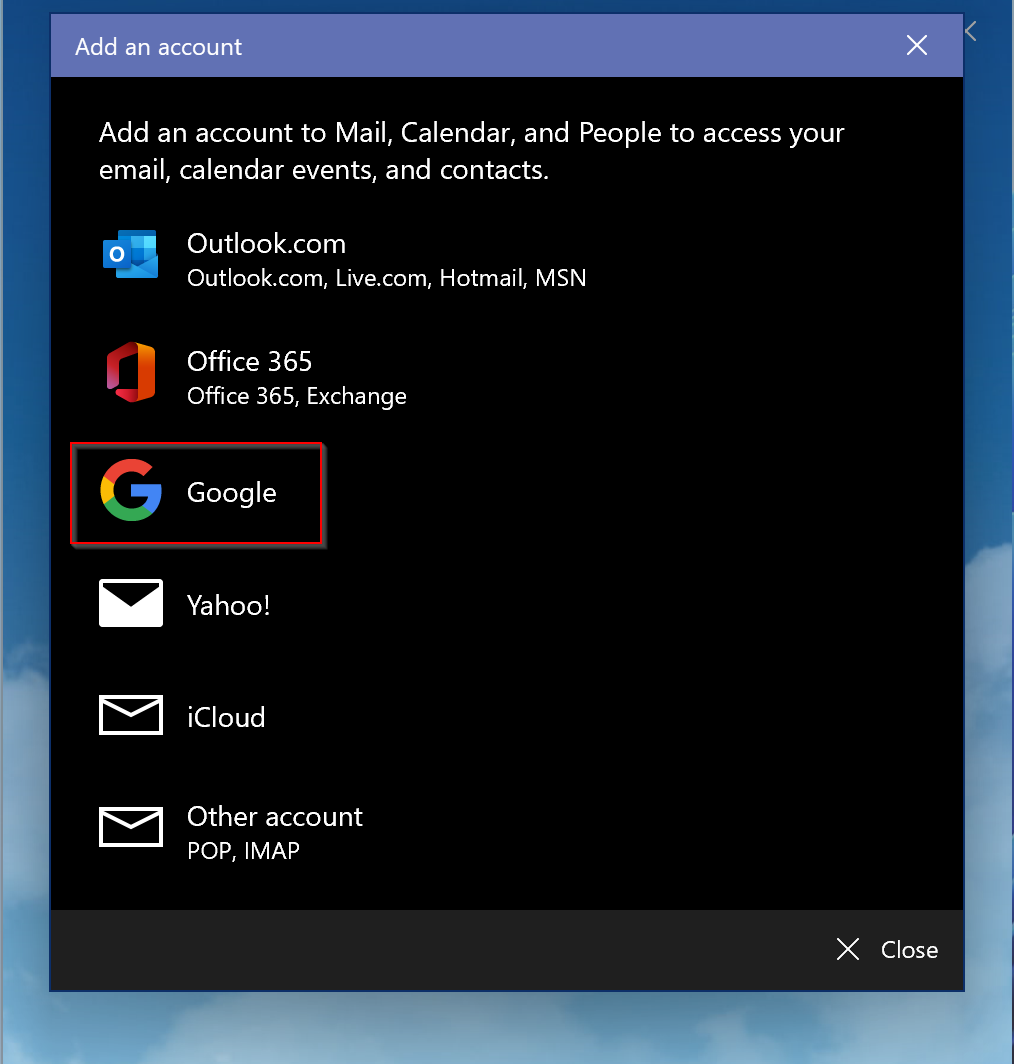This screenshot has width=1014, height=1064.
Task: Choose Other account for POP or IMAP
Action: pyautogui.click(x=274, y=816)
